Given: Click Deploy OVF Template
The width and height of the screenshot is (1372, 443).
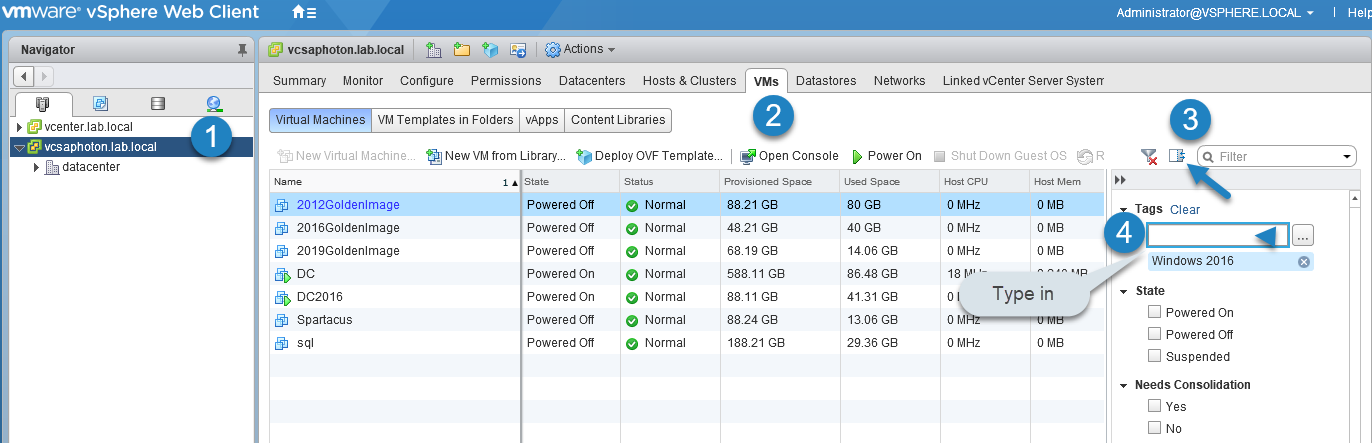Looking at the screenshot, I should pos(650,156).
